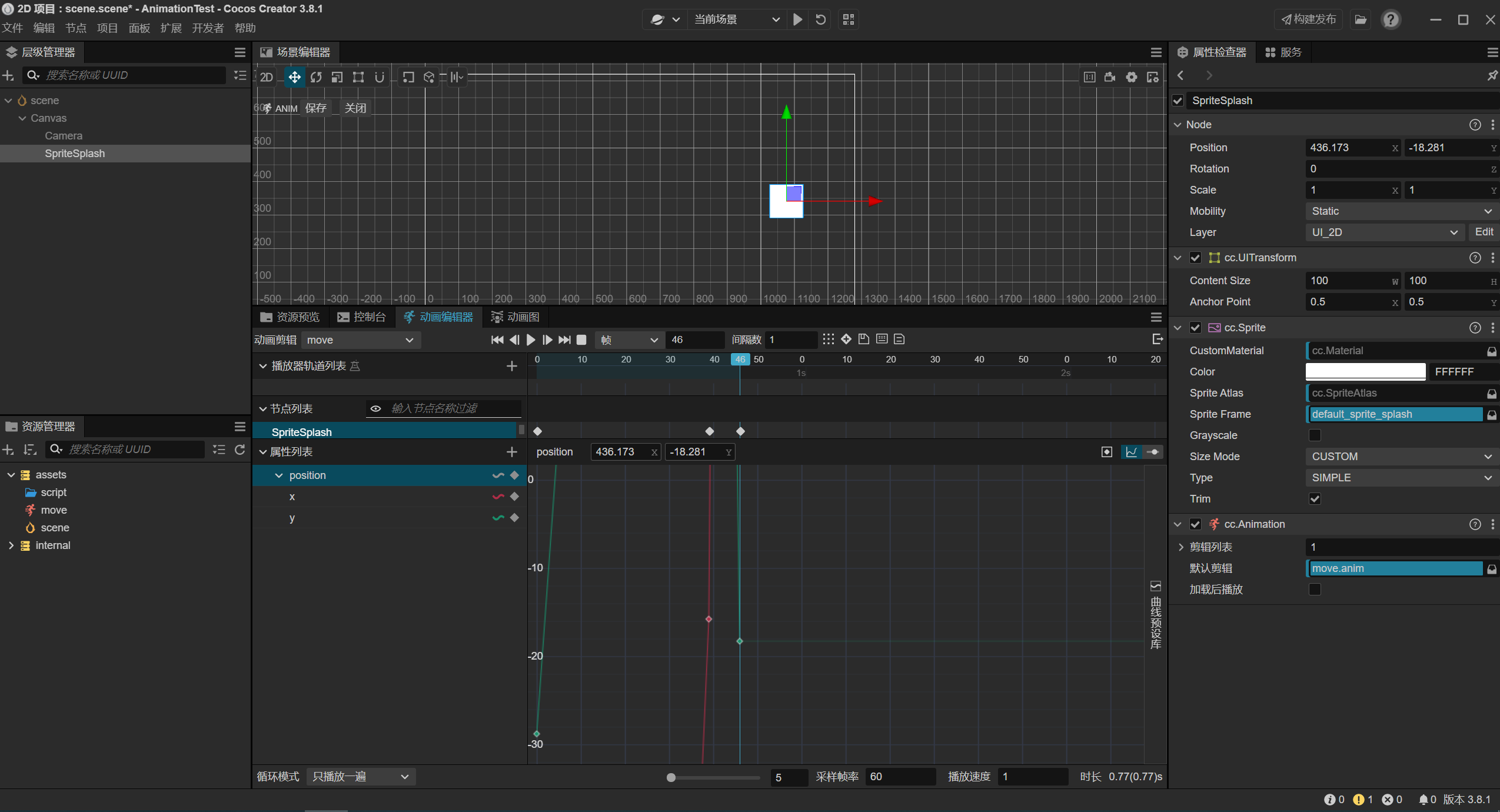Select the rect transform tool

coord(358,77)
